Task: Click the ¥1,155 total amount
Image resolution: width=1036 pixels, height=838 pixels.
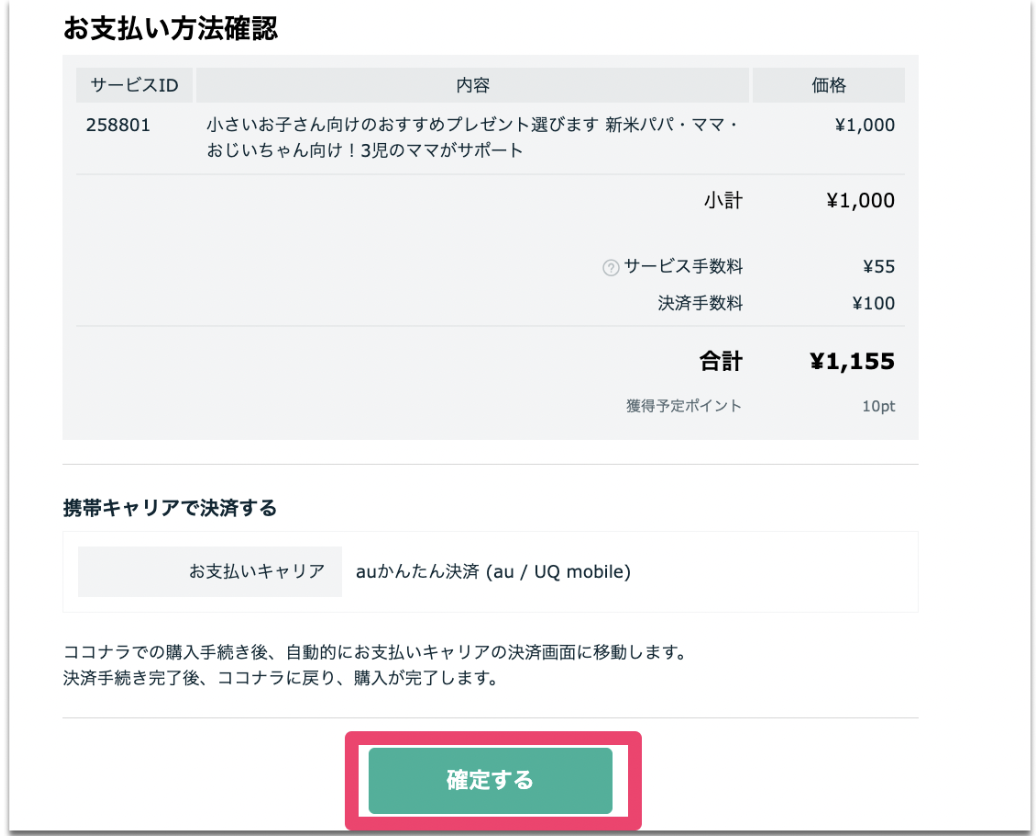Action: 852,362
